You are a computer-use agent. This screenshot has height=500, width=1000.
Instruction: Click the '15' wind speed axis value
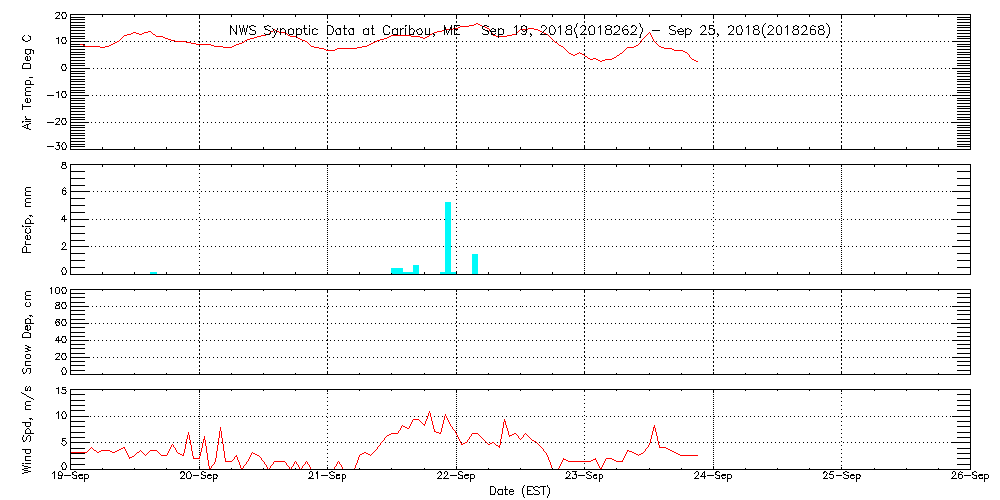[x=61, y=391]
